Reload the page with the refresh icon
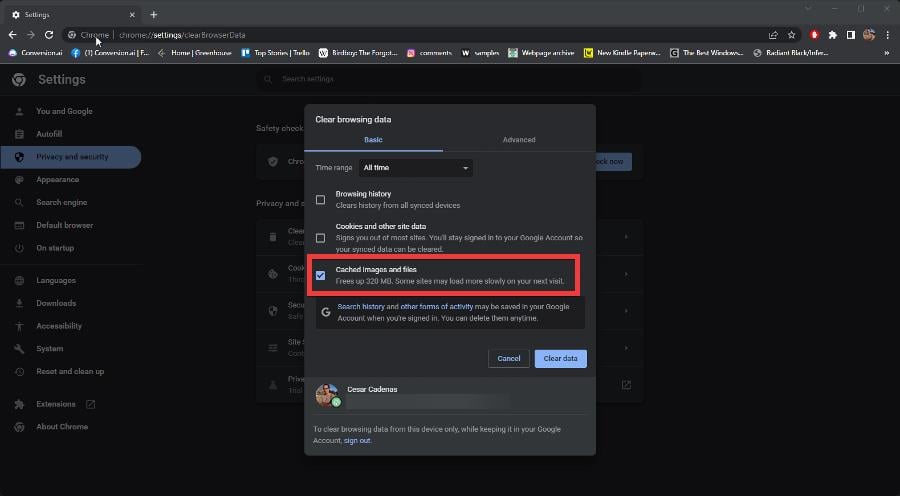The image size is (900, 496). click(49, 35)
